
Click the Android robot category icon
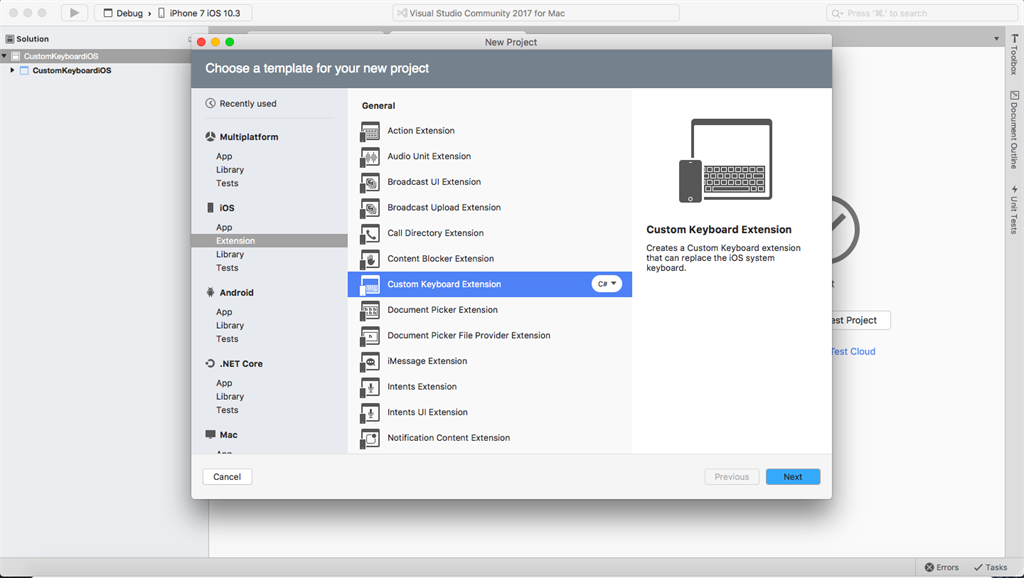(210, 292)
